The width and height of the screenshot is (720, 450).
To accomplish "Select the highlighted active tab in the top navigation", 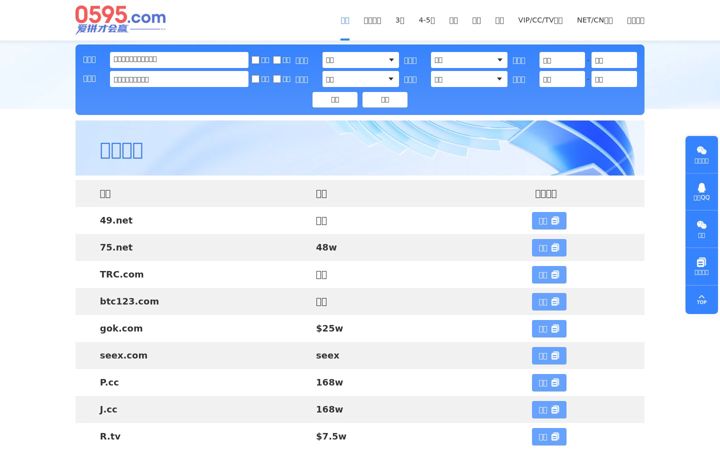I will [345, 20].
